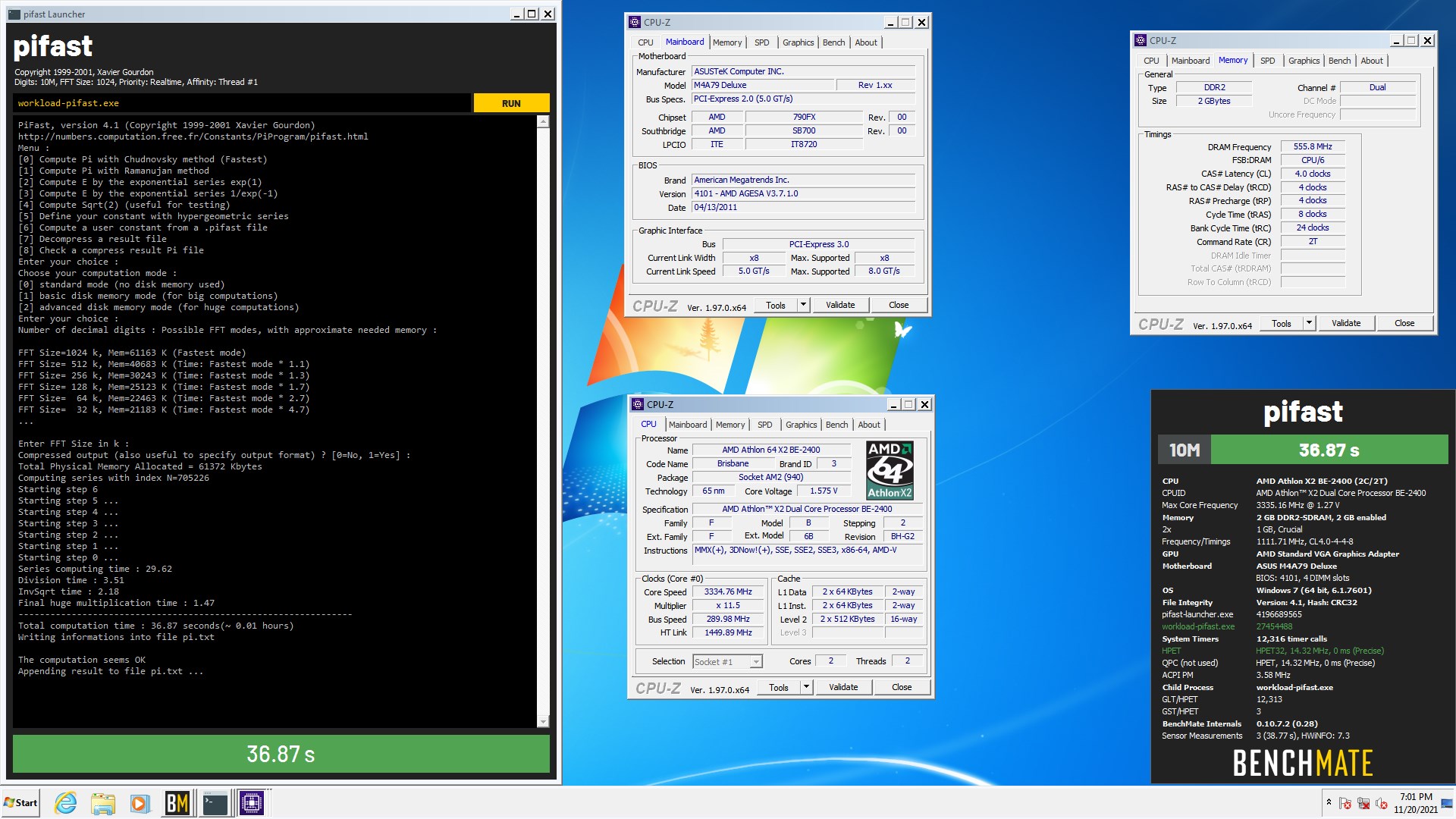This screenshot has width=1456, height=819.
Task: Open the Socket #1 selection dropdown
Action: coord(727,662)
